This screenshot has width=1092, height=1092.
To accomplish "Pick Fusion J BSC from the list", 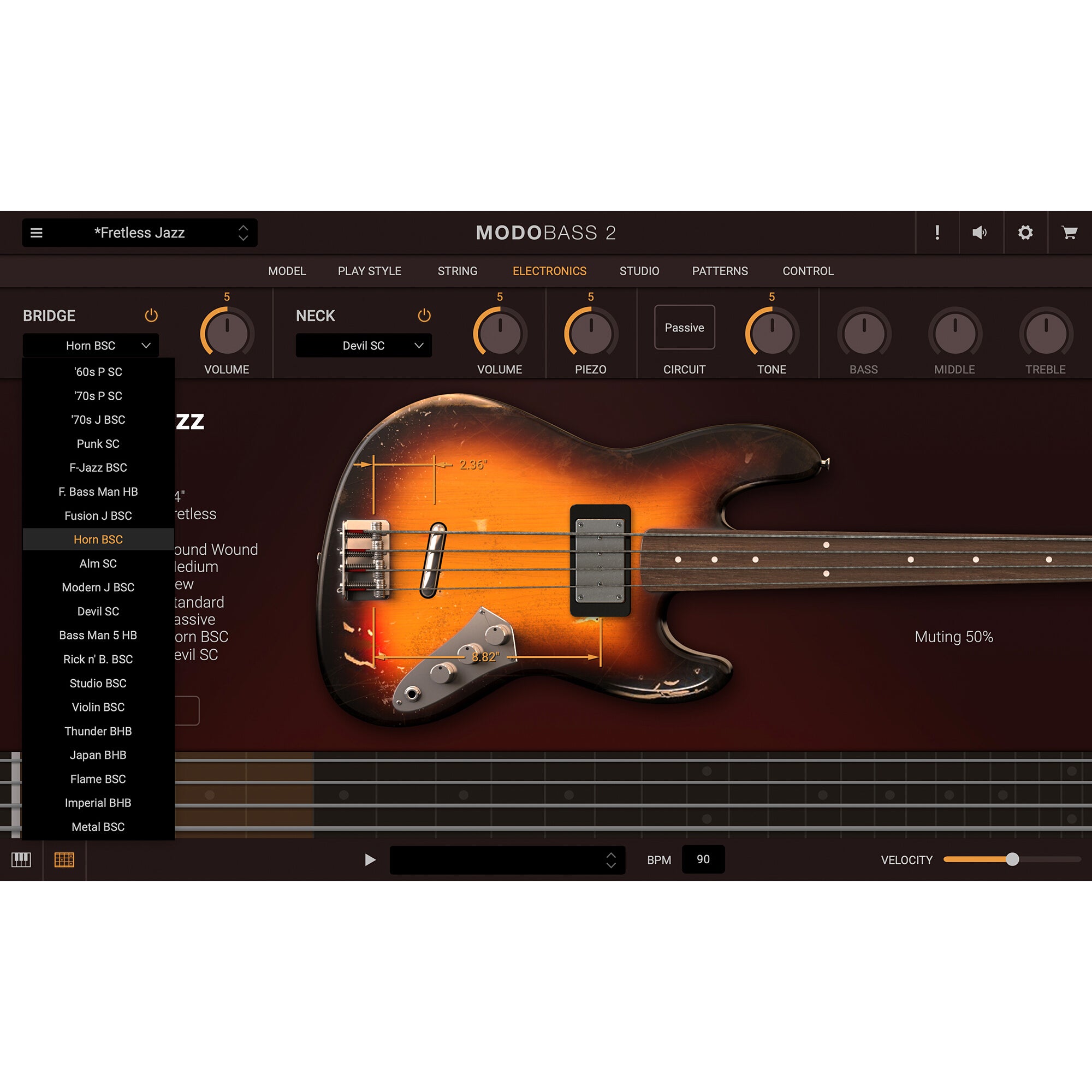I will click(x=98, y=515).
